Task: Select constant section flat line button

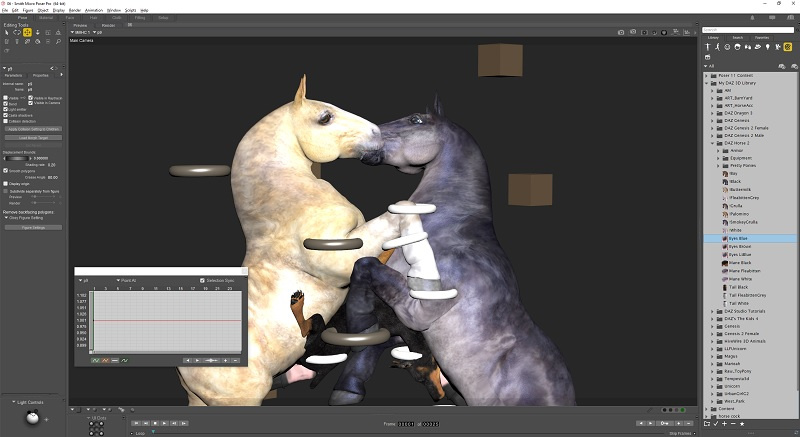Action: coord(115,361)
